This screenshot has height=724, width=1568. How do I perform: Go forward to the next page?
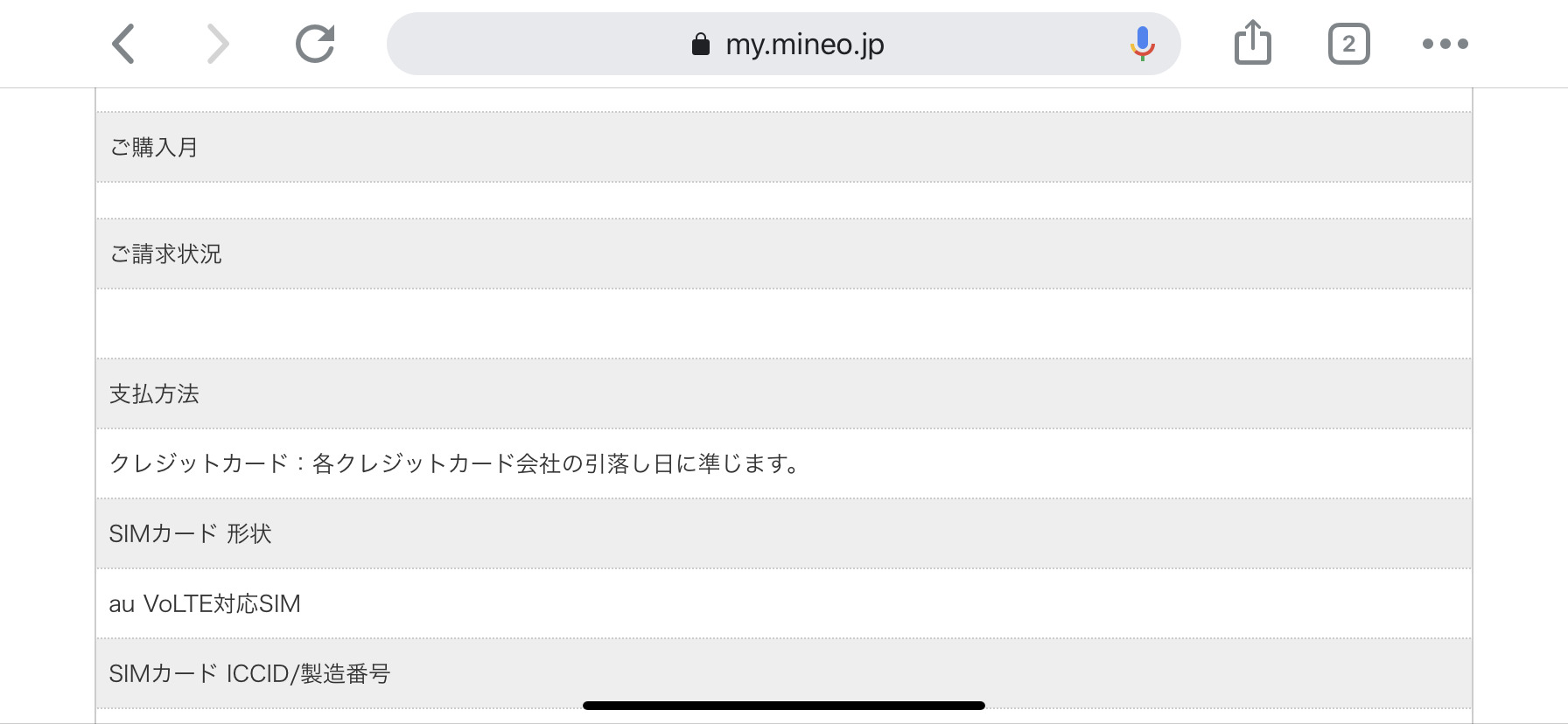click(218, 44)
